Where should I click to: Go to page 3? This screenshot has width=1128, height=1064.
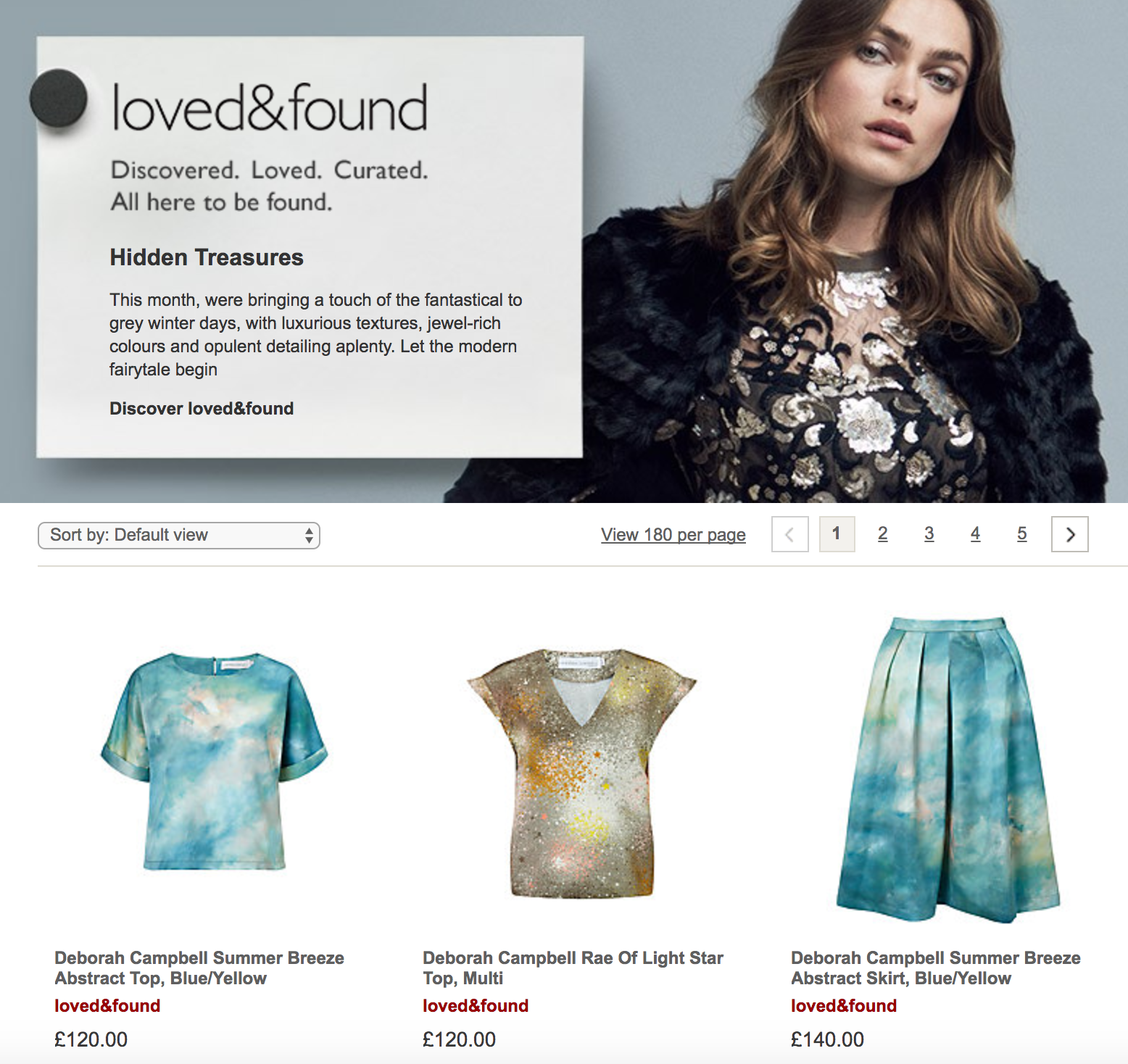click(929, 534)
